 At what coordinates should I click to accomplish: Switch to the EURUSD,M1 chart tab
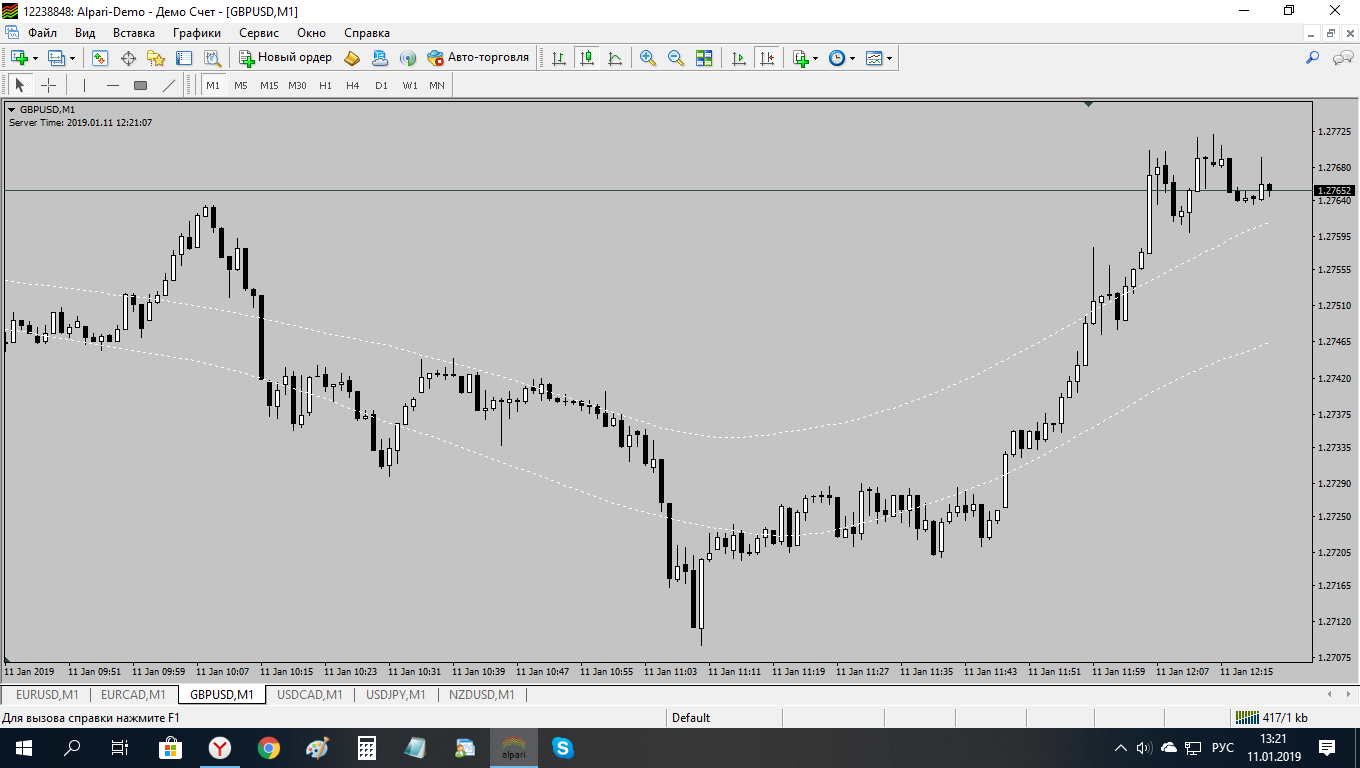(47, 694)
